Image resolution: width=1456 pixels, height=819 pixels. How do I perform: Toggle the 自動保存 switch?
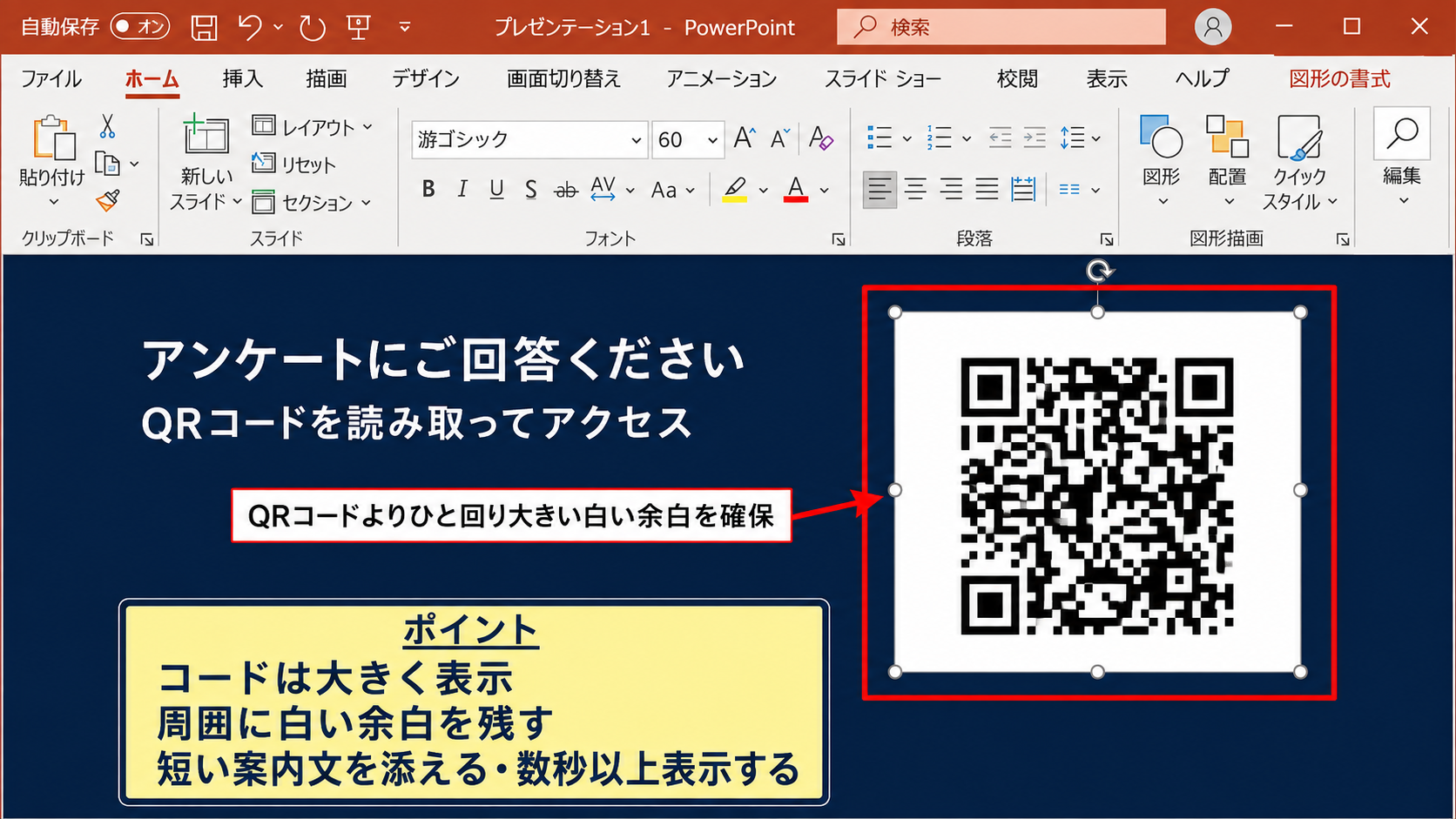tap(140, 27)
